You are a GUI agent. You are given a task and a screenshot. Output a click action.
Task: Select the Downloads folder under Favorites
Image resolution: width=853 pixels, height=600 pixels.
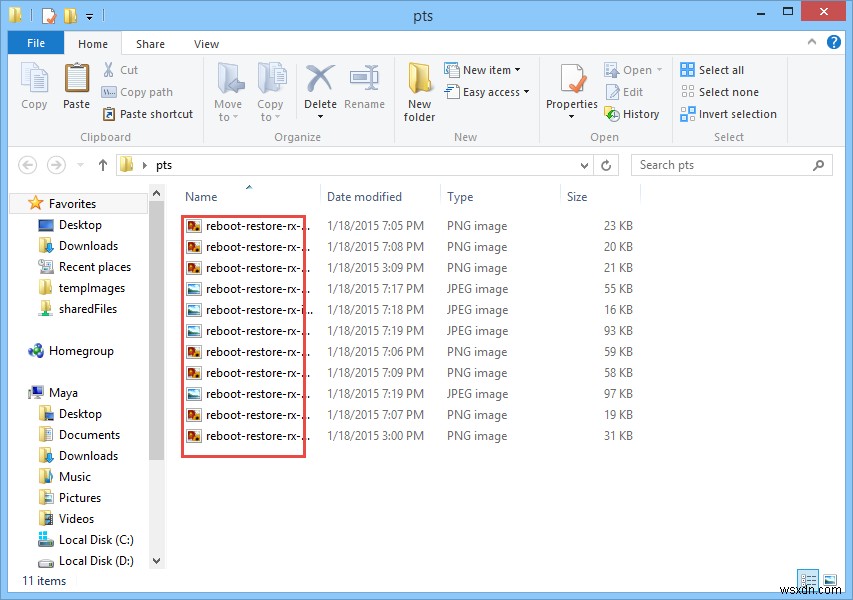pos(89,245)
